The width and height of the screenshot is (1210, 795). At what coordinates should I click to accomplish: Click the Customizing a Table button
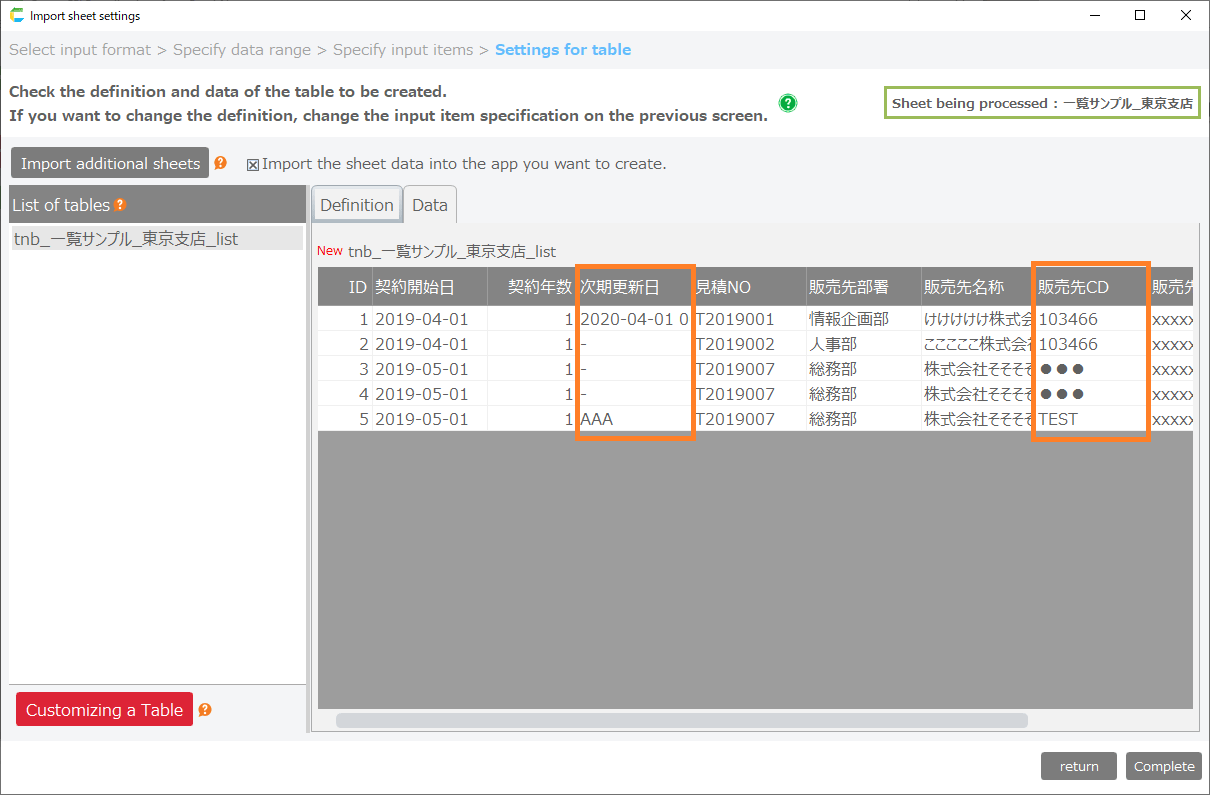tap(104, 710)
